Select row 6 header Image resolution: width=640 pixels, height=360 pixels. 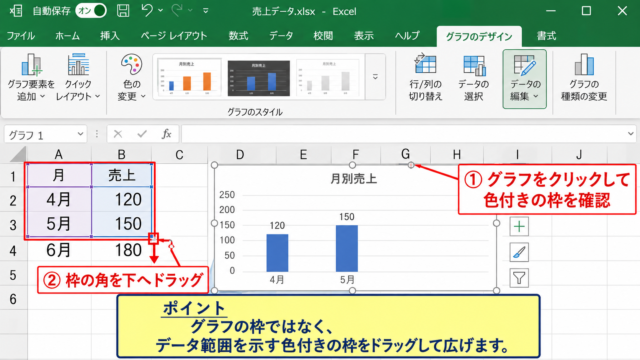pos(13,299)
